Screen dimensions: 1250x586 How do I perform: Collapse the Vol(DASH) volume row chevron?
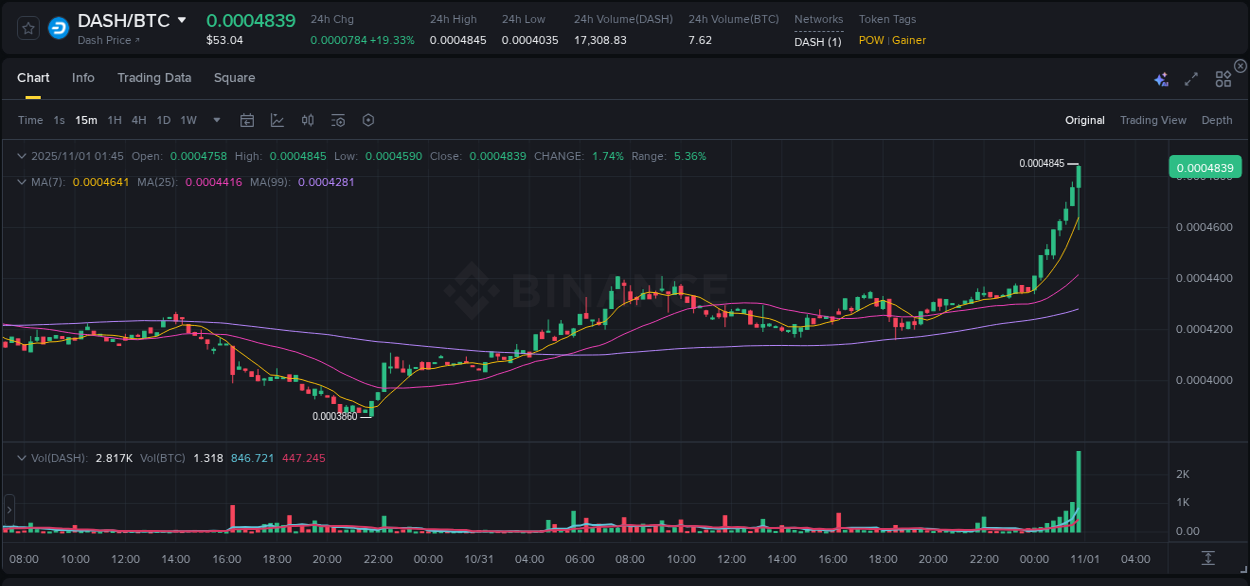click(21, 456)
